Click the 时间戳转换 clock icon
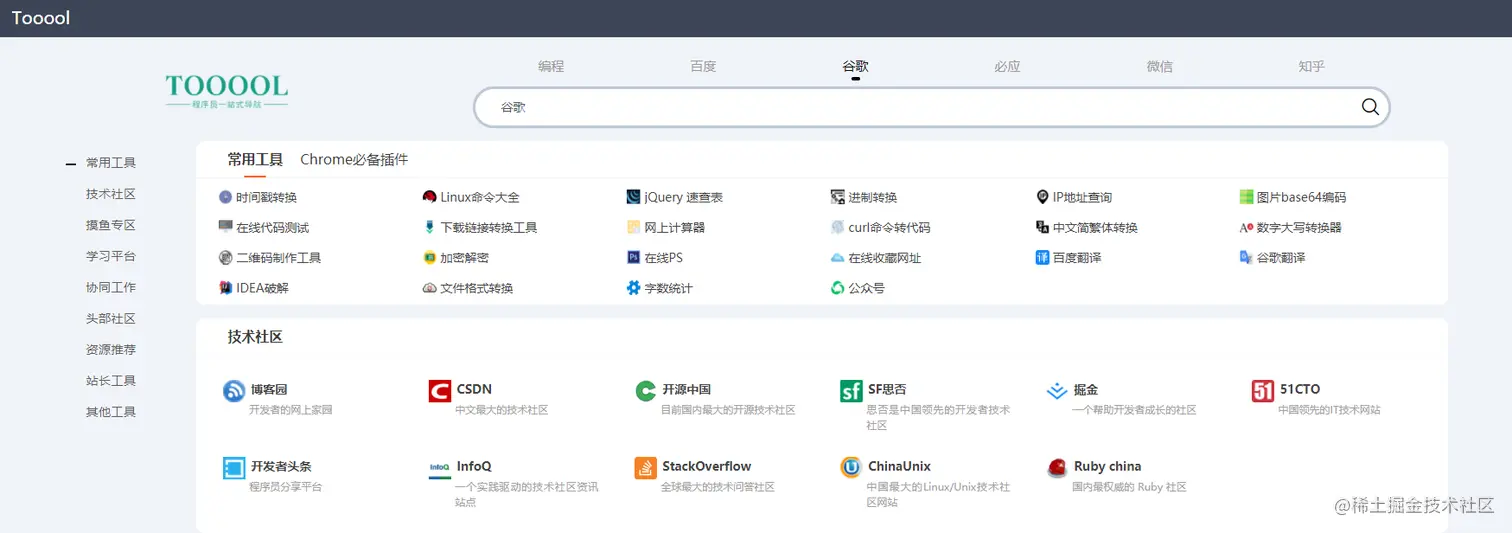Screen dimensions: 1512x533 [x=226, y=197]
